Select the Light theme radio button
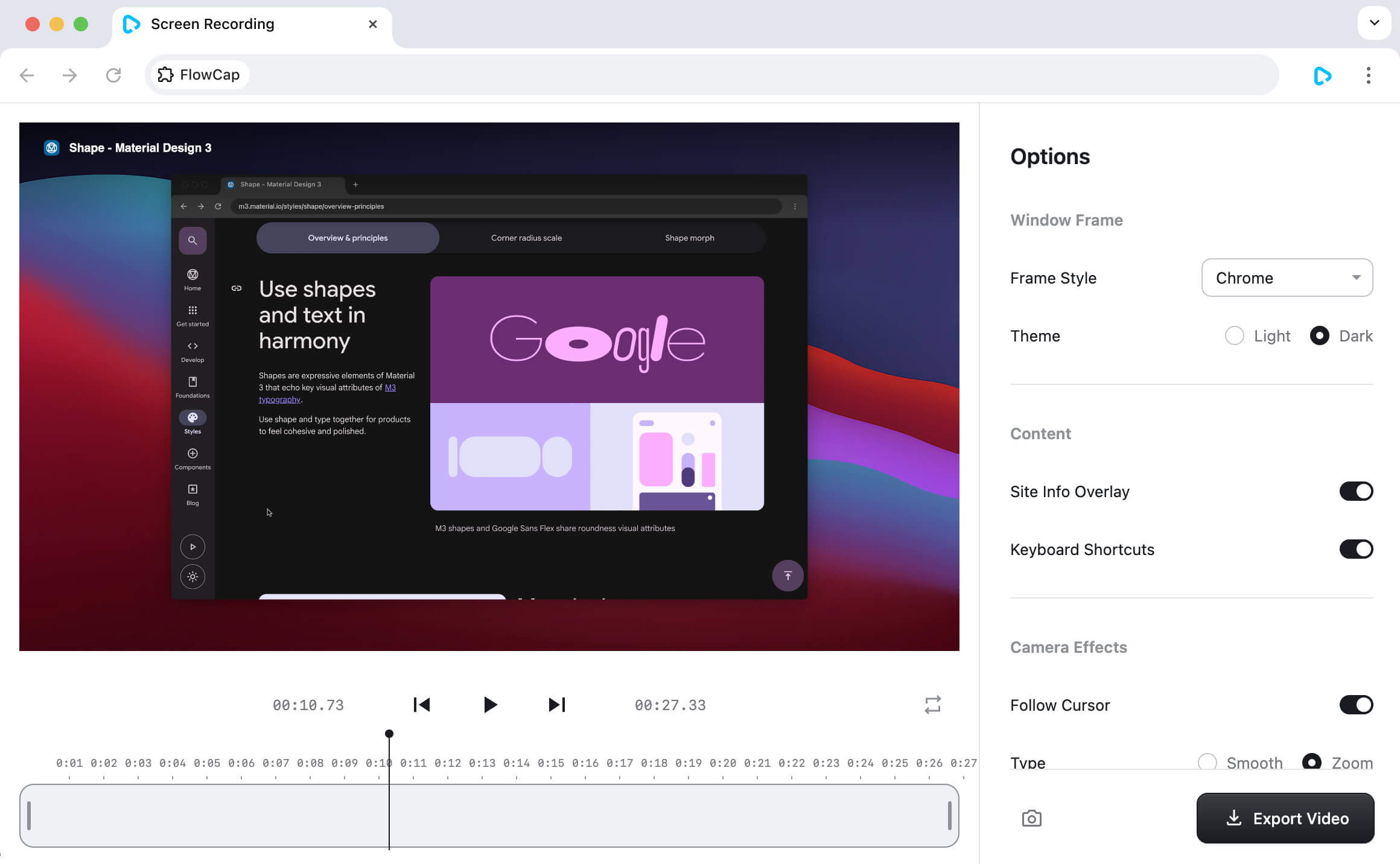 (1234, 335)
